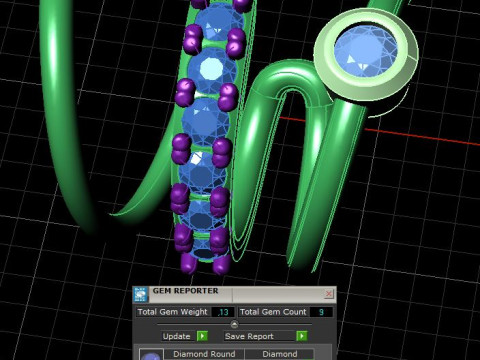Collapse the Gem Reporter summary section
This screenshot has height=360, width=480.
click(x=234, y=324)
